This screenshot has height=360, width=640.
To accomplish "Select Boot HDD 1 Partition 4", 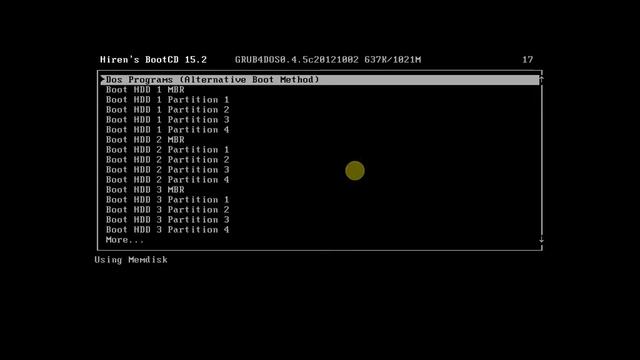I will point(167,130).
